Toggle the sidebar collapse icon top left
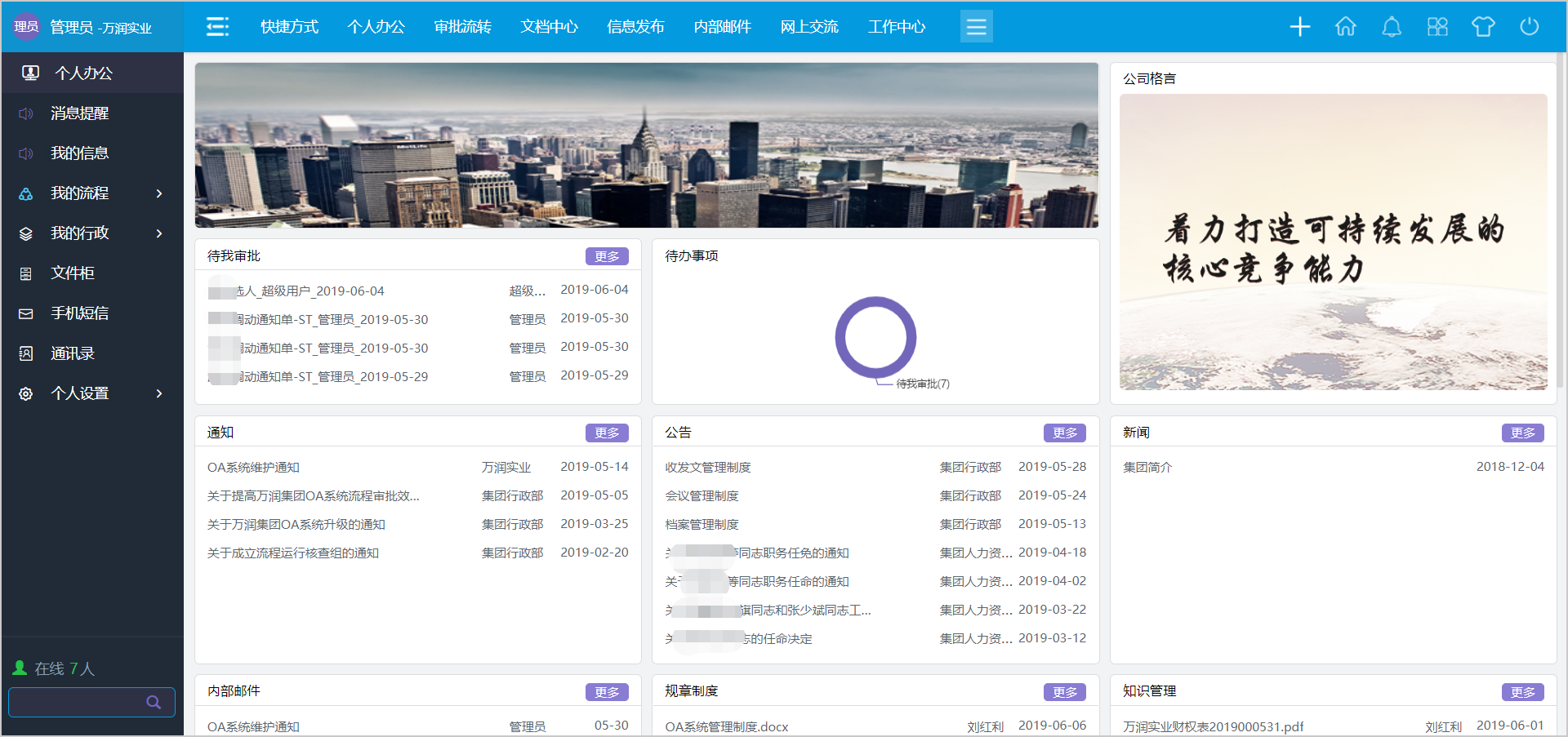This screenshot has height=737, width=1568. tap(217, 26)
